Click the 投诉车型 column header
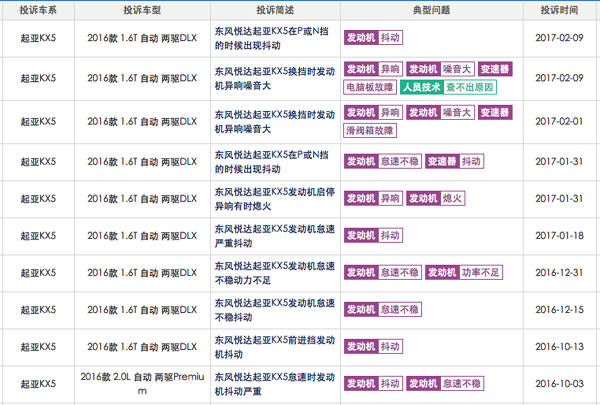600x405 pixels. point(142,10)
